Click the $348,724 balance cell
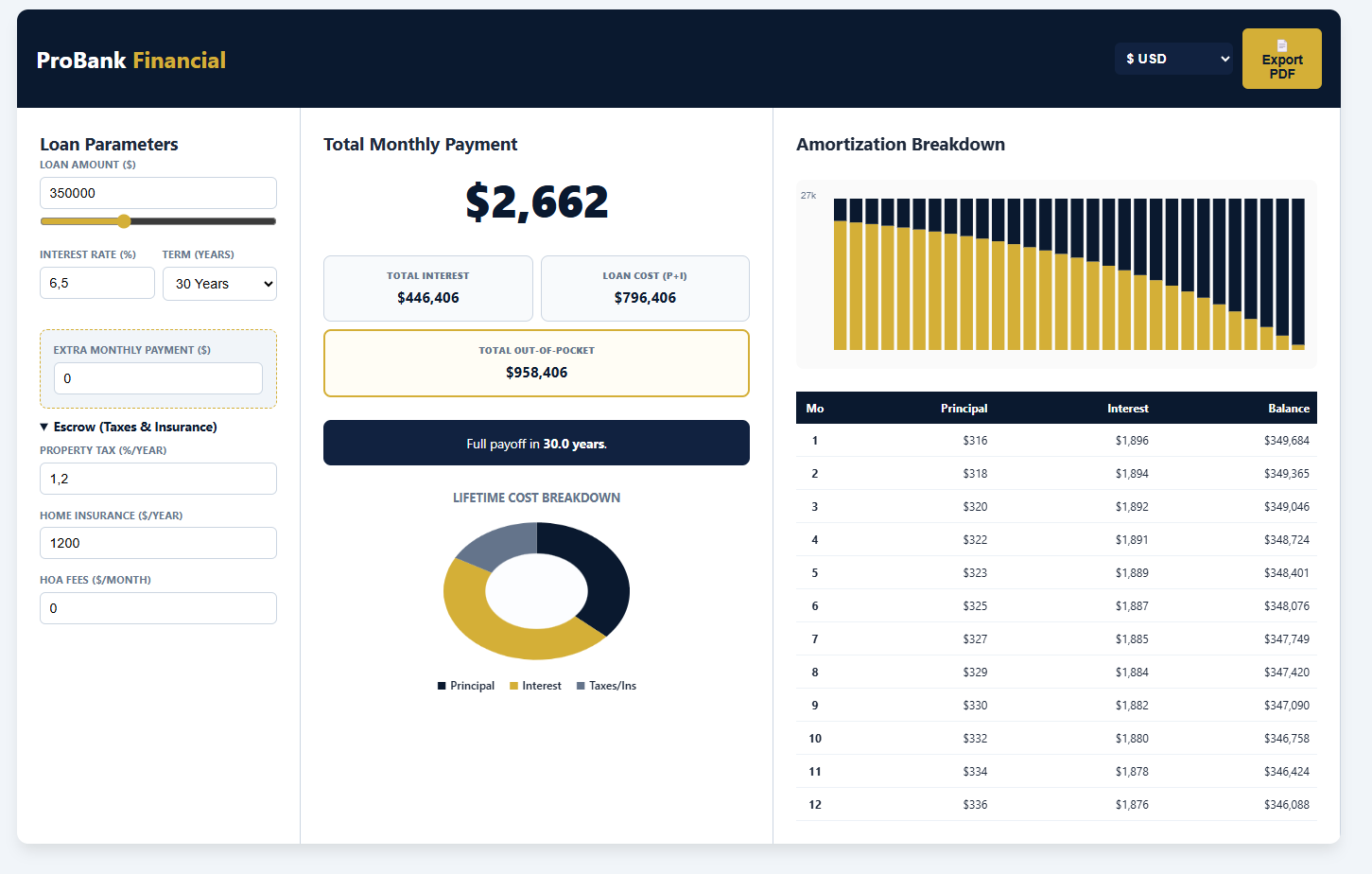Image resolution: width=1372 pixels, height=874 pixels. (1287, 540)
